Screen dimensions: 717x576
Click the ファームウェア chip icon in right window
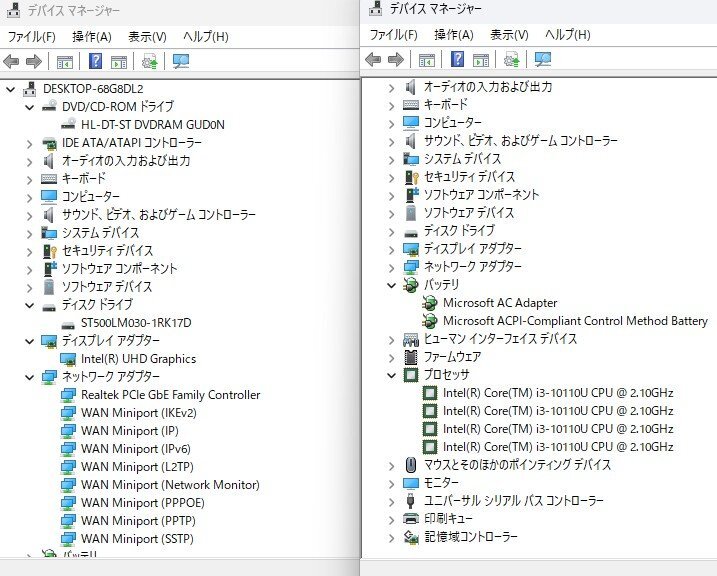point(411,357)
